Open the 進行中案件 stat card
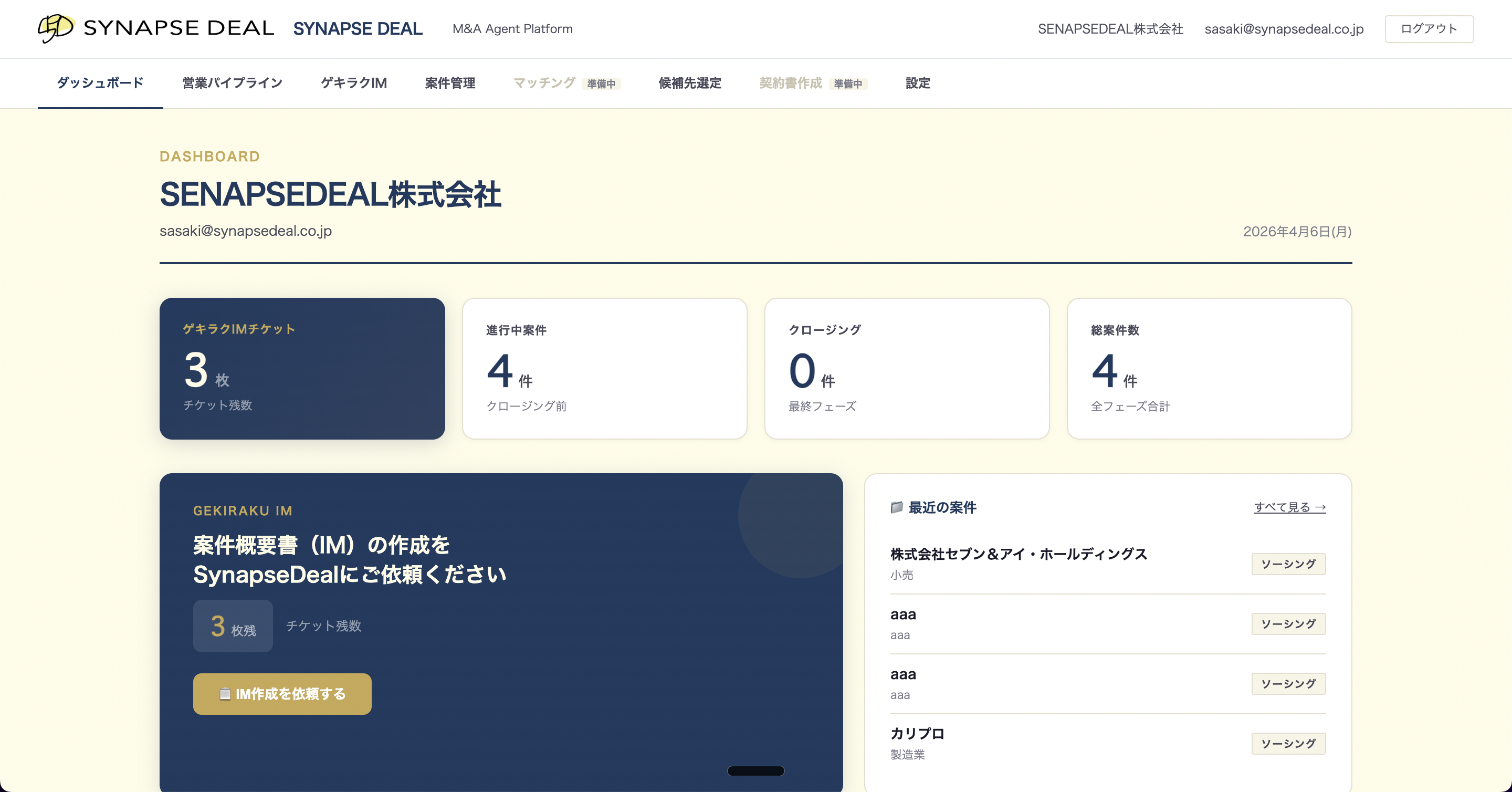This screenshot has width=1512, height=792. (x=604, y=369)
